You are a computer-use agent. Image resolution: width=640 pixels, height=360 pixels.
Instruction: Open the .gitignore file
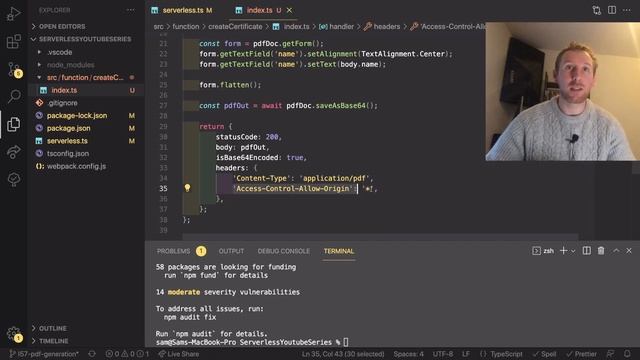(62, 103)
